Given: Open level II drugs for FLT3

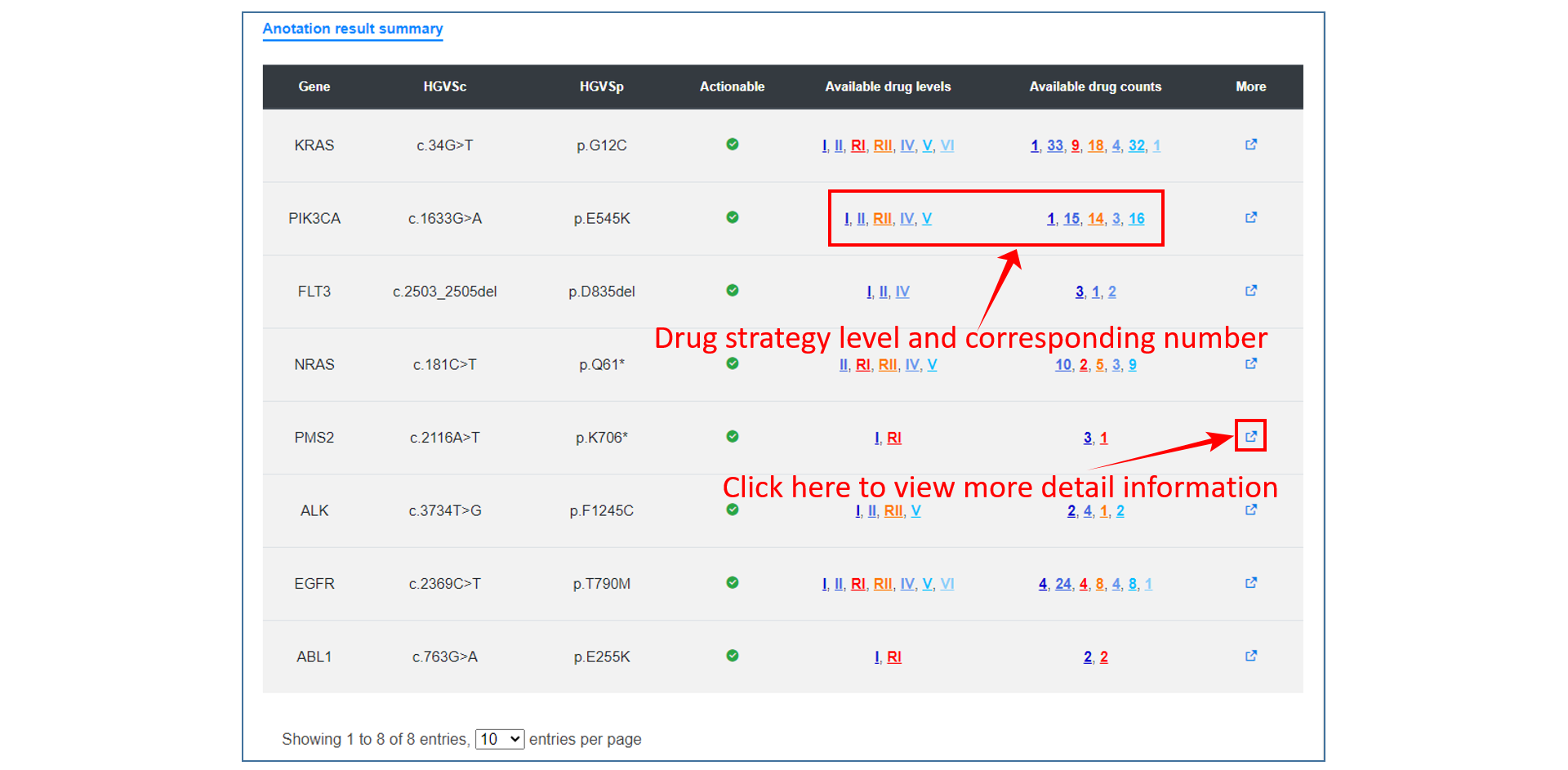Looking at the screenshot, I should (x=884, y=292).
